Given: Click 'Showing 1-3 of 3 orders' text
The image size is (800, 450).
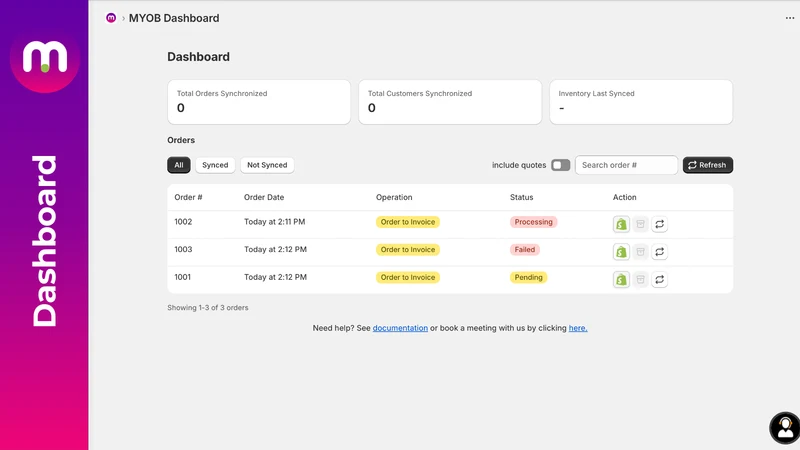Looking at the screenshot, I should point(208,308).
